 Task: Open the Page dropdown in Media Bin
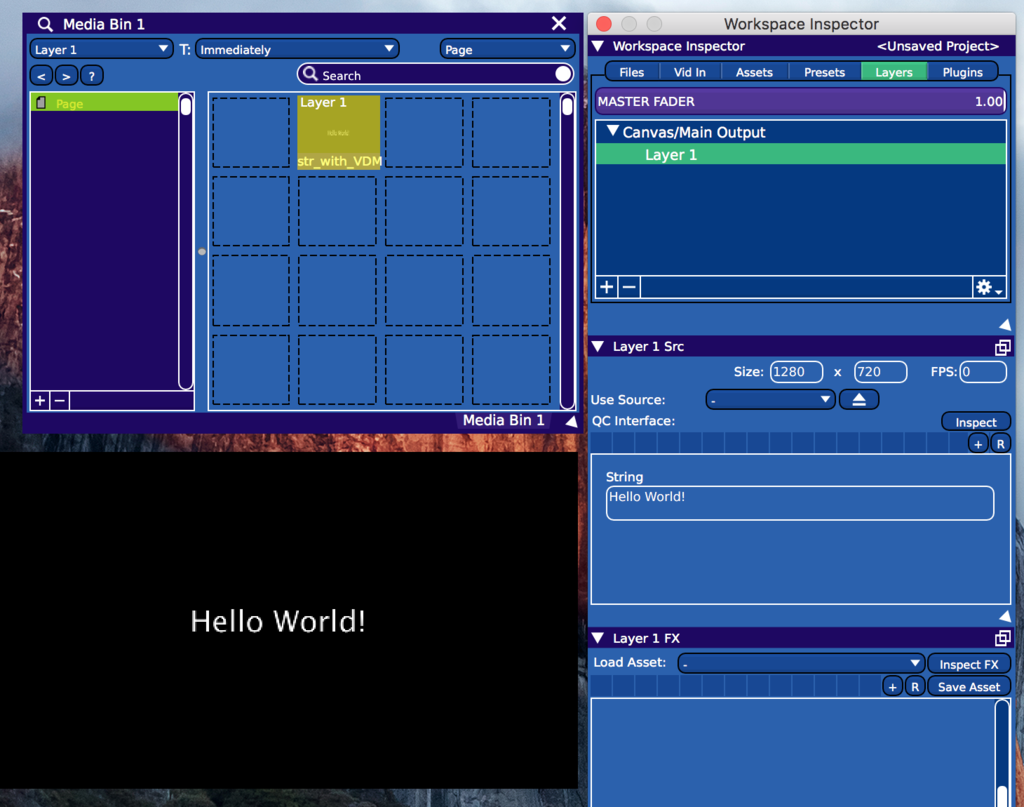tap(507, 50)
